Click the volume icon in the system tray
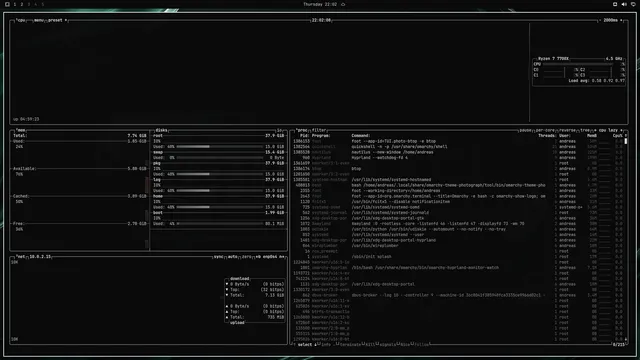This screenshot has height=360, width=640. pos(624,4)
